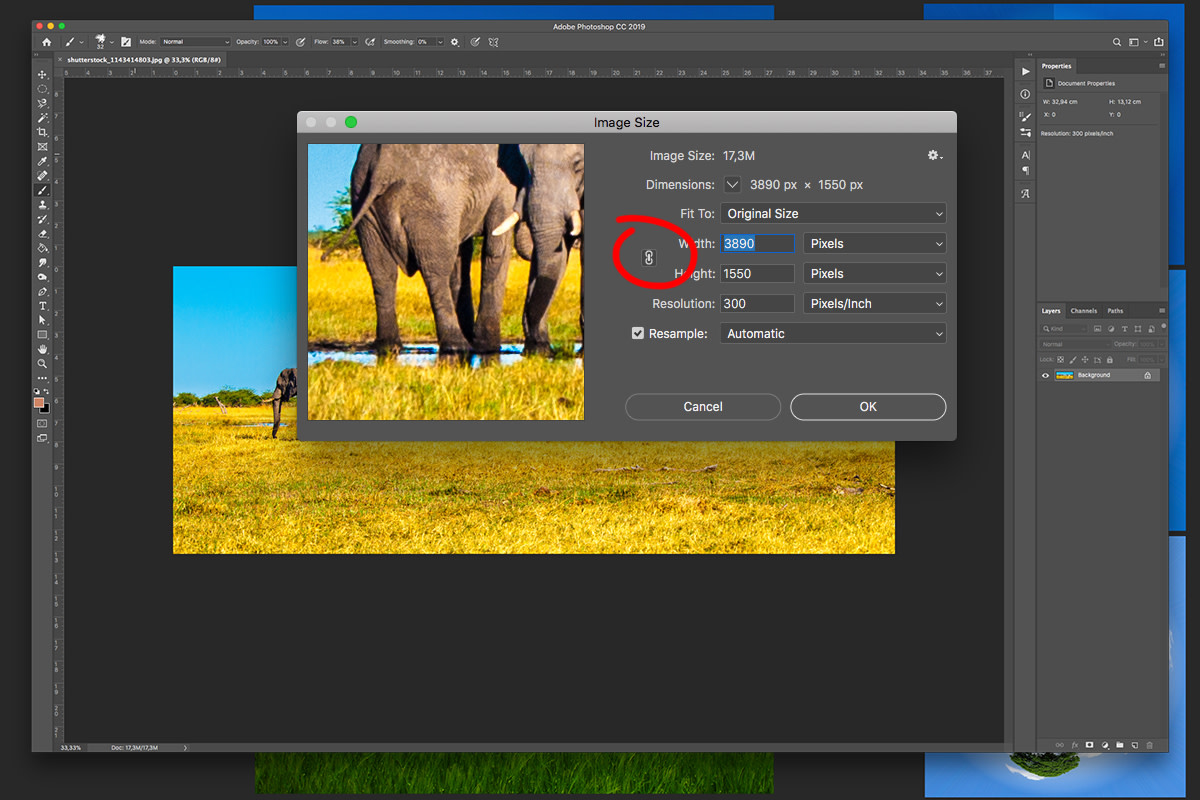Viewport: 1200px width, 800px height.
Task: Select the shutterstock document tab
Action: tap(144, 60)
